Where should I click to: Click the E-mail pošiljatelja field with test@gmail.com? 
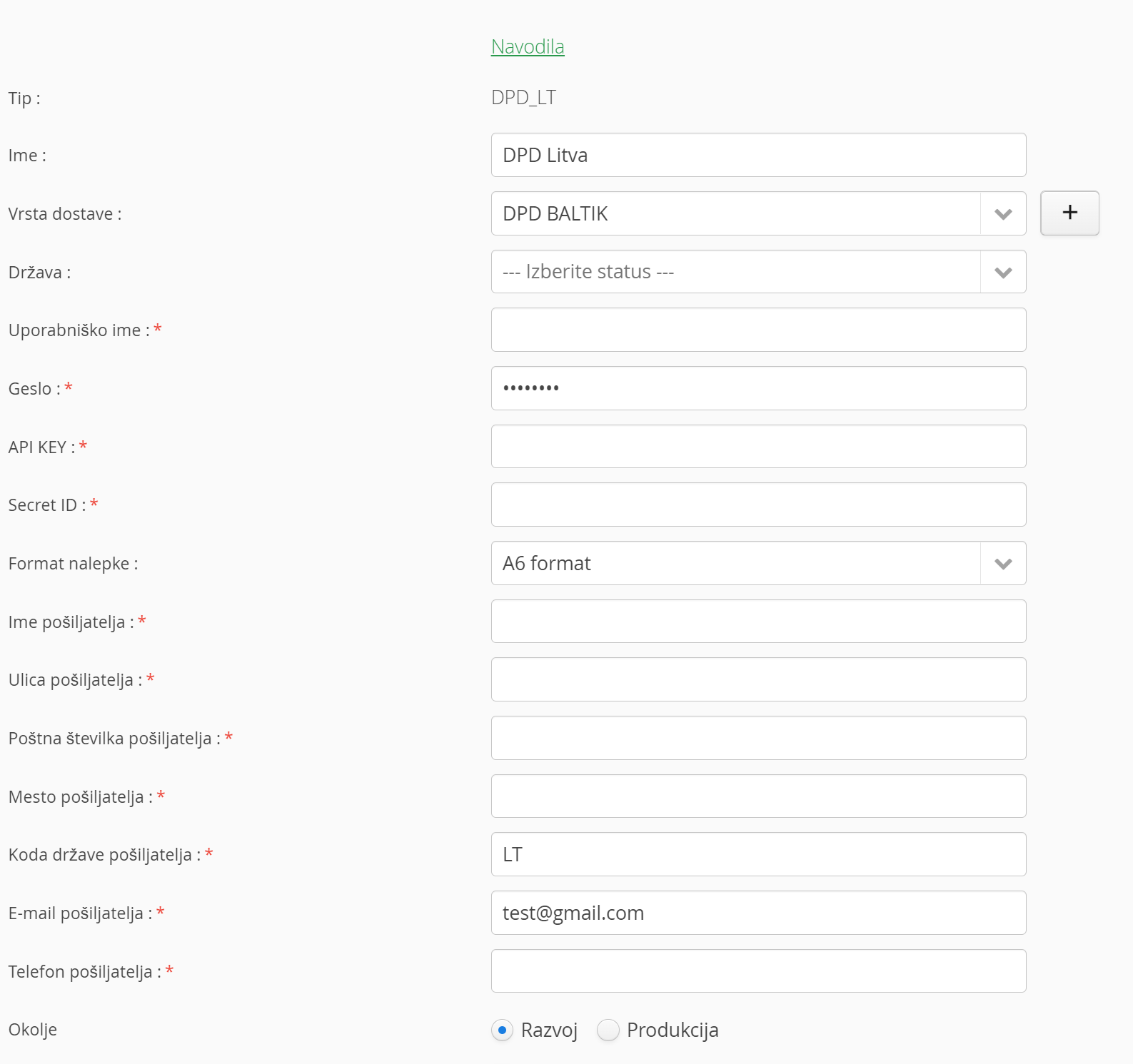(x=758, y=913)
